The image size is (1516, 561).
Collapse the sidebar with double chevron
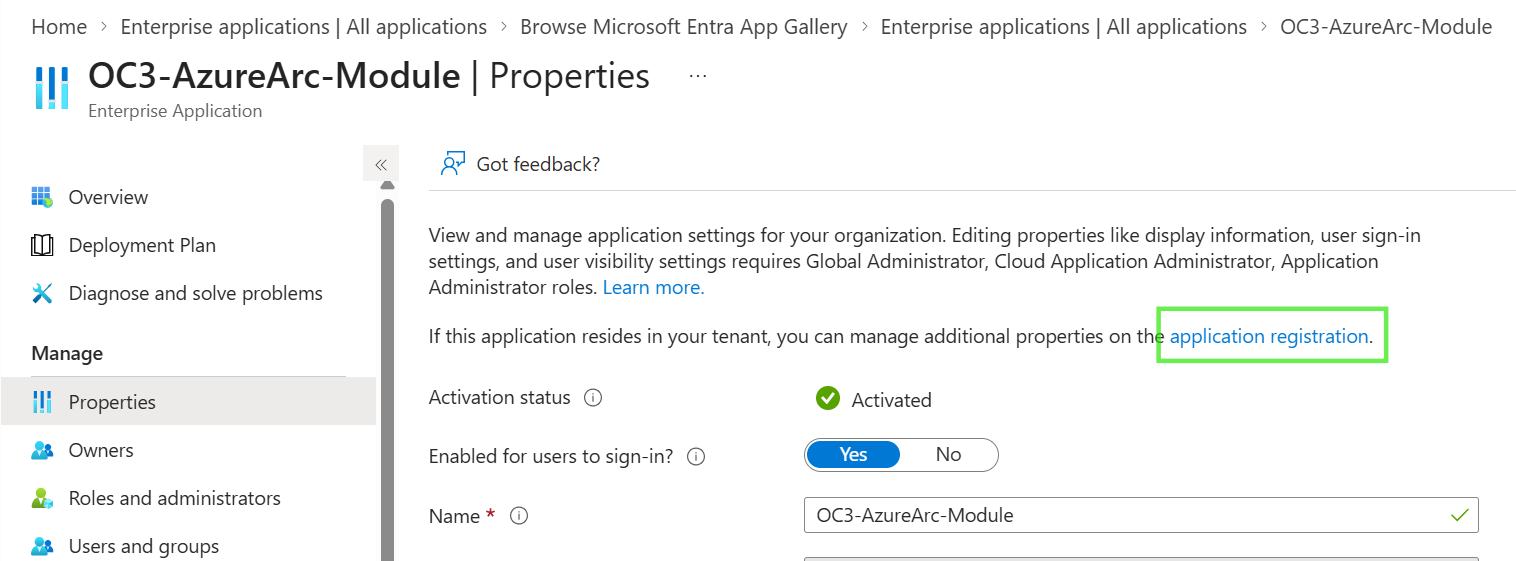pyautogui.click(x=381, y=164)
